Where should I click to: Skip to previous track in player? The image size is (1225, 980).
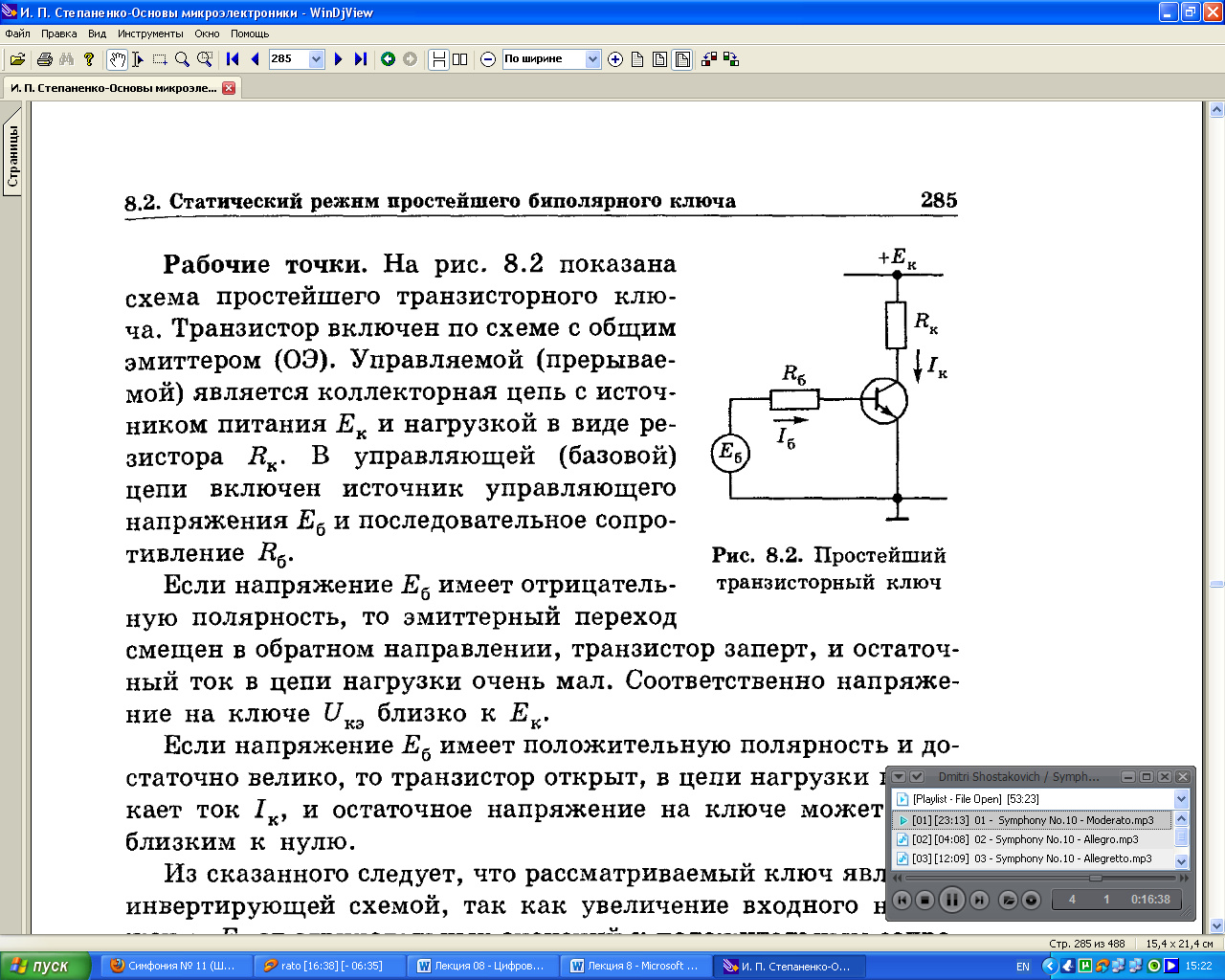click(902, 900)
